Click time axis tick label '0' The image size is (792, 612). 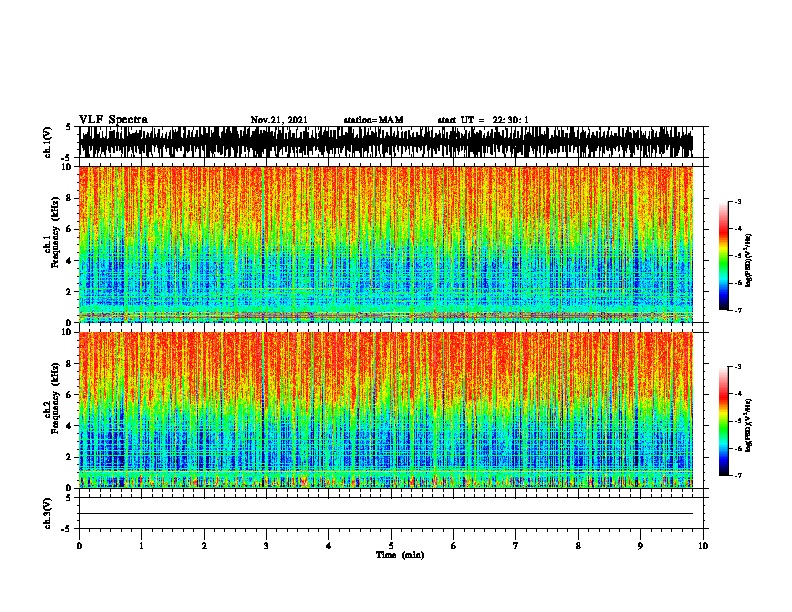pos(79,546)
